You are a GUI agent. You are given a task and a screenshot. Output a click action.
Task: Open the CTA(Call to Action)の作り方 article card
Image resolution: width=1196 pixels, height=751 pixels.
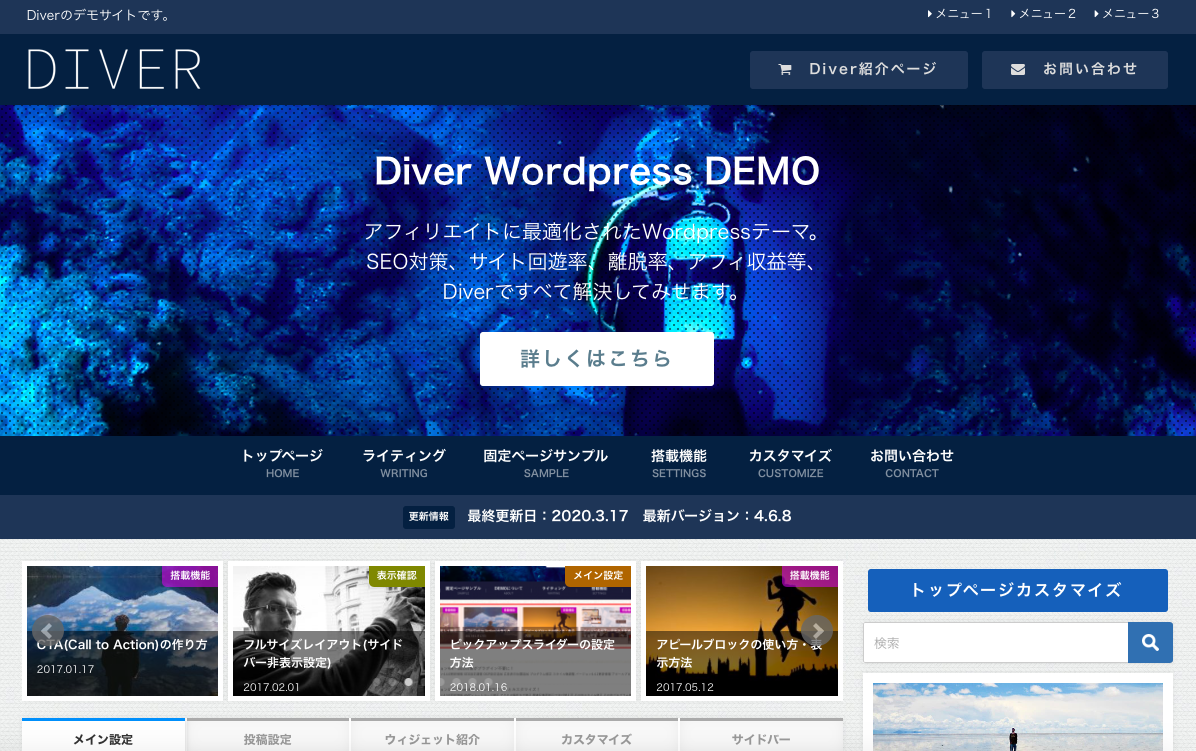122,631
